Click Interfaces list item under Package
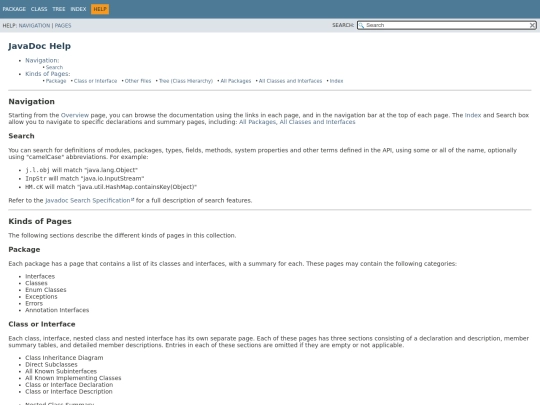 pyautogui.click(x=40, y=276)
